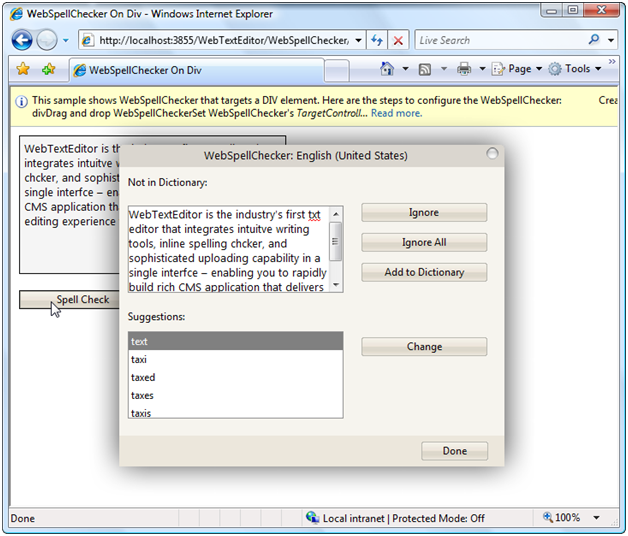Click the Home page icon

388,69
